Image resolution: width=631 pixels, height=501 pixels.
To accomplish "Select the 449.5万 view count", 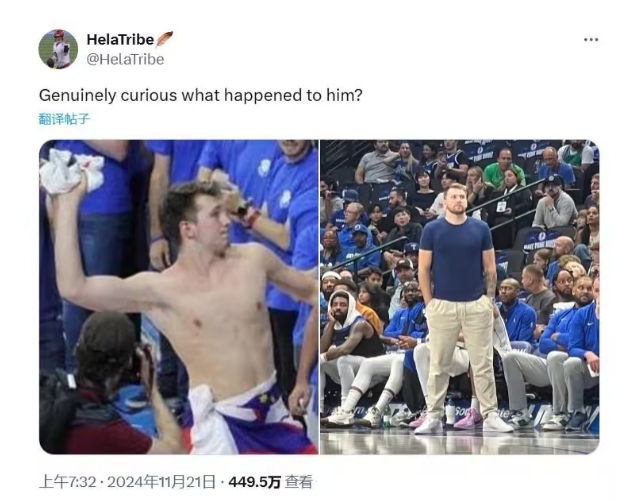I will click(254, 482).
